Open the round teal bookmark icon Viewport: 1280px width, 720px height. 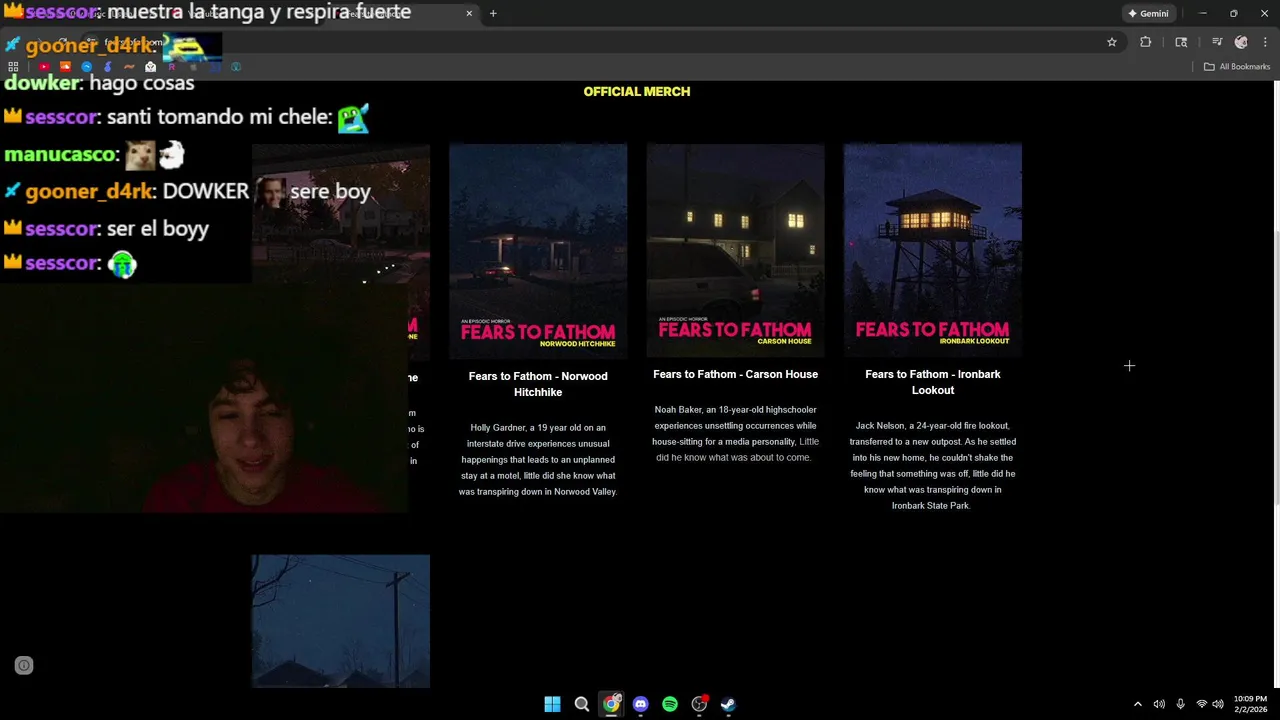coord(236,67)
